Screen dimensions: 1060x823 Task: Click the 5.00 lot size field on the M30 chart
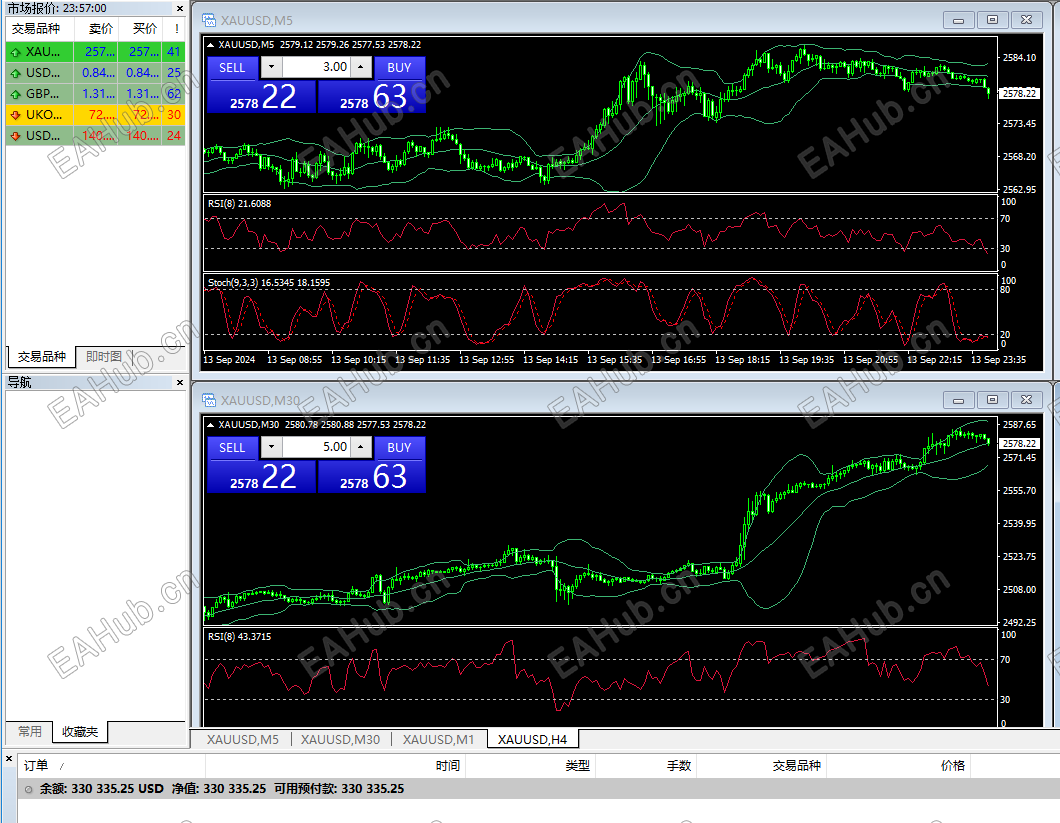point(316,447)
